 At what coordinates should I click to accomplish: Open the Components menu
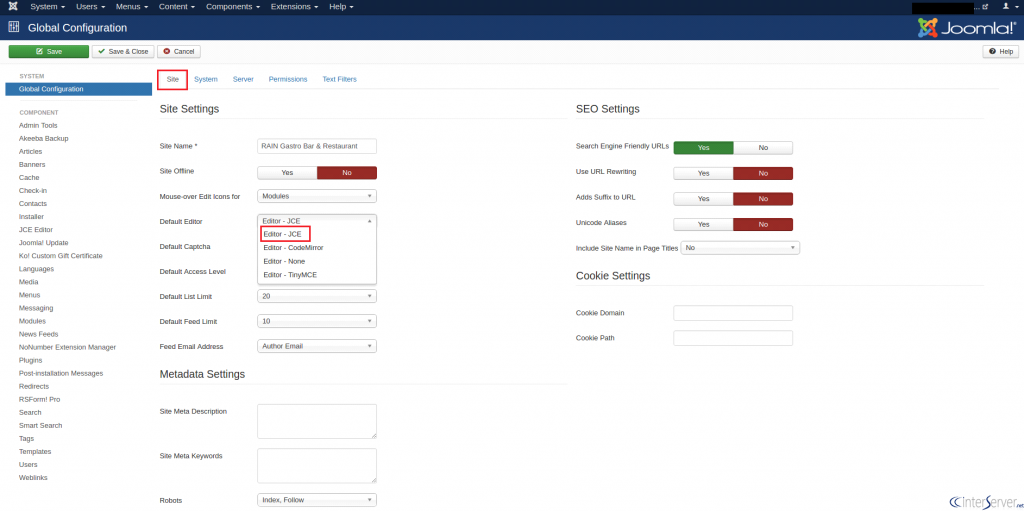click(x=233, y=7)
